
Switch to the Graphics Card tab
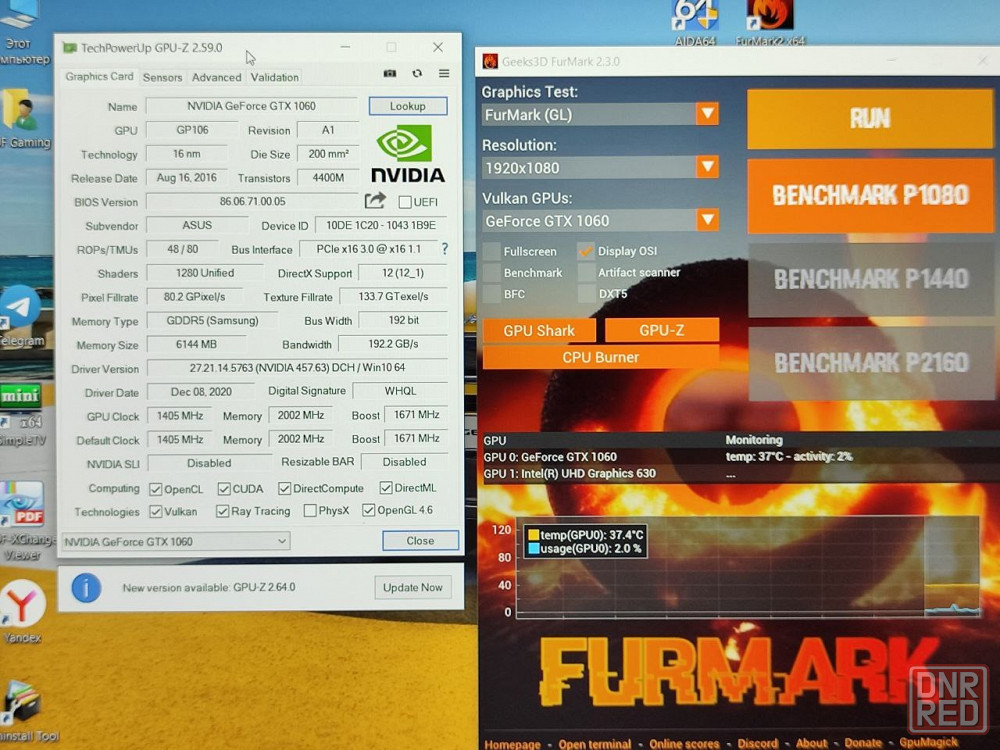pos(99,77)
